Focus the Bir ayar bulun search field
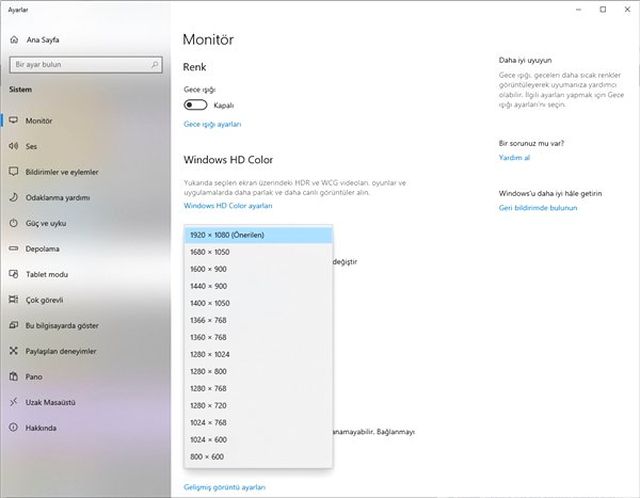Image resolution: width=640 pixels, height=498 pixels. (x=86, y=64)
